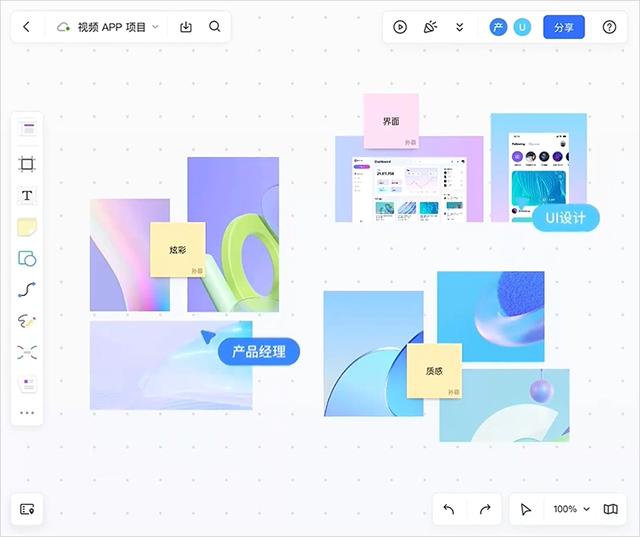Click the 分享 share button
The height and width of the screenshot is (537, 640).
564,27
